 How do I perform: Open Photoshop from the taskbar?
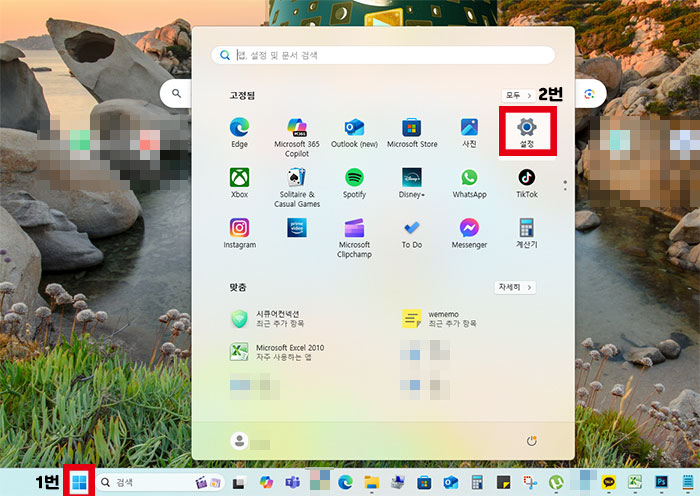pos(661,482)
